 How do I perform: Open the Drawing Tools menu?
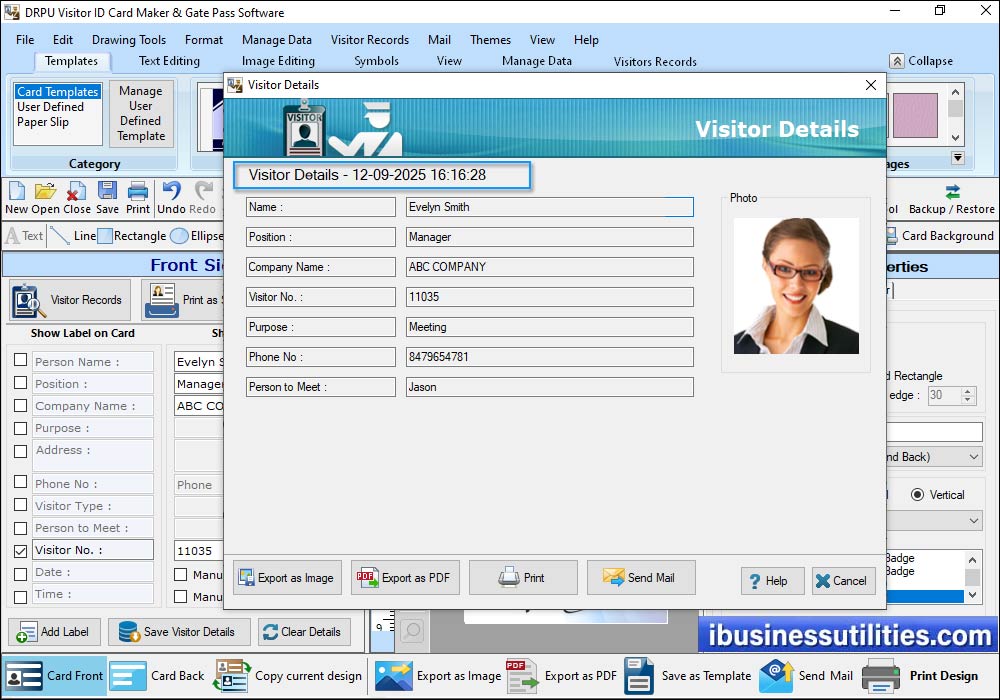[x=129, y=40]
